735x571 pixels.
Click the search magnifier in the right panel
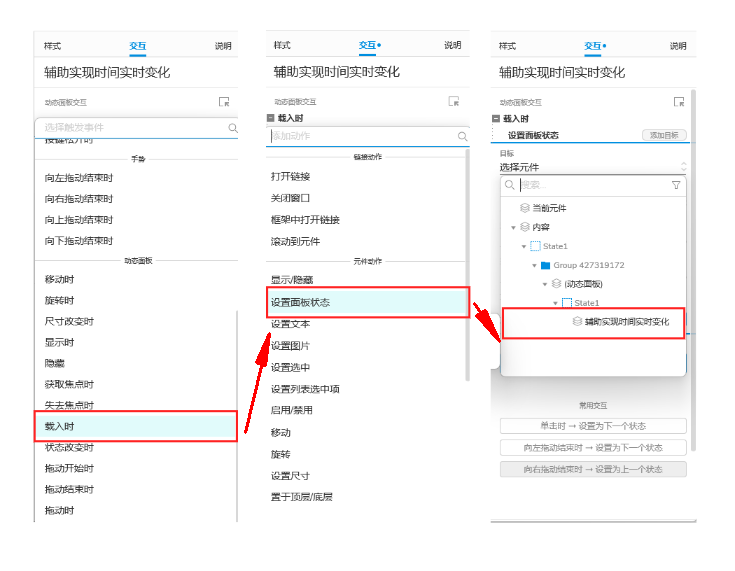point(509,185)
